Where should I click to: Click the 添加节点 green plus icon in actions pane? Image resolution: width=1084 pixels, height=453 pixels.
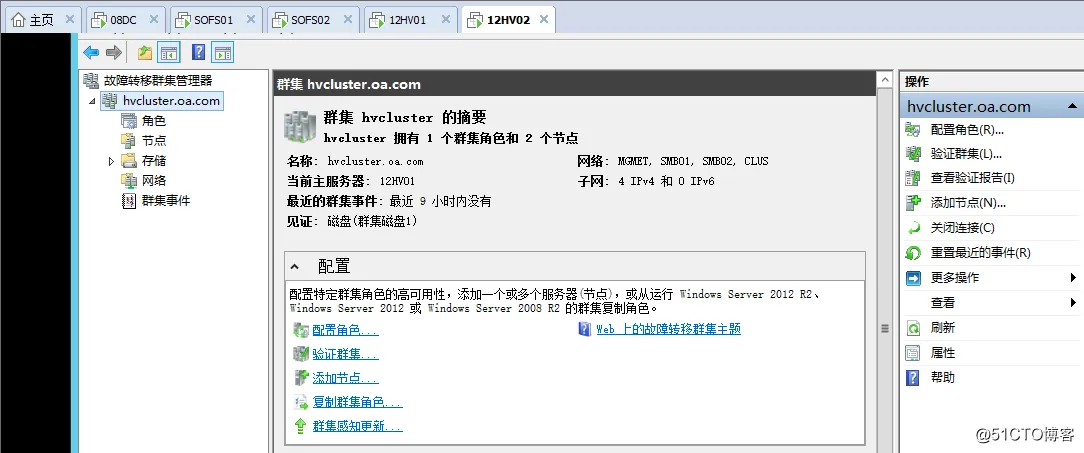pos(913,203)
